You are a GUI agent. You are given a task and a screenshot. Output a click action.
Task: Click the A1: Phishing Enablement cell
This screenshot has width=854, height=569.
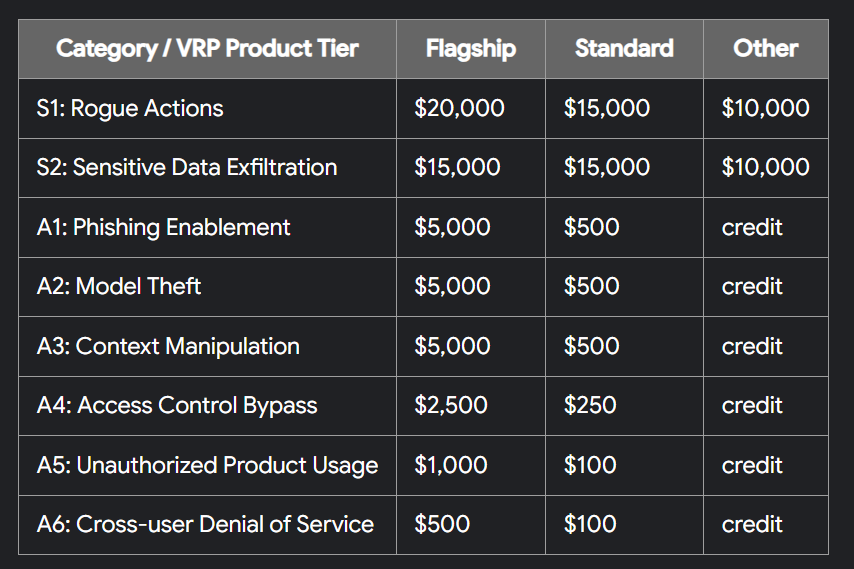click(x=163, y=227)
